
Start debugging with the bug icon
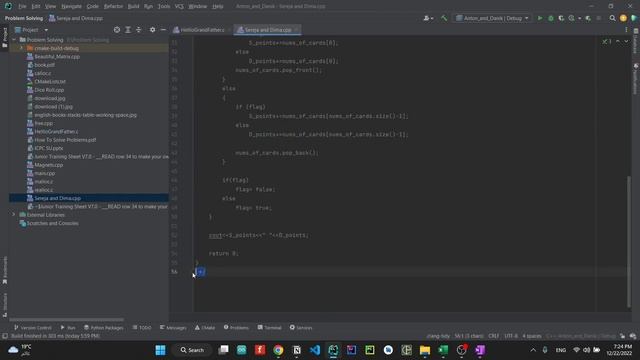pyautogui.click(x=551, y=18)
